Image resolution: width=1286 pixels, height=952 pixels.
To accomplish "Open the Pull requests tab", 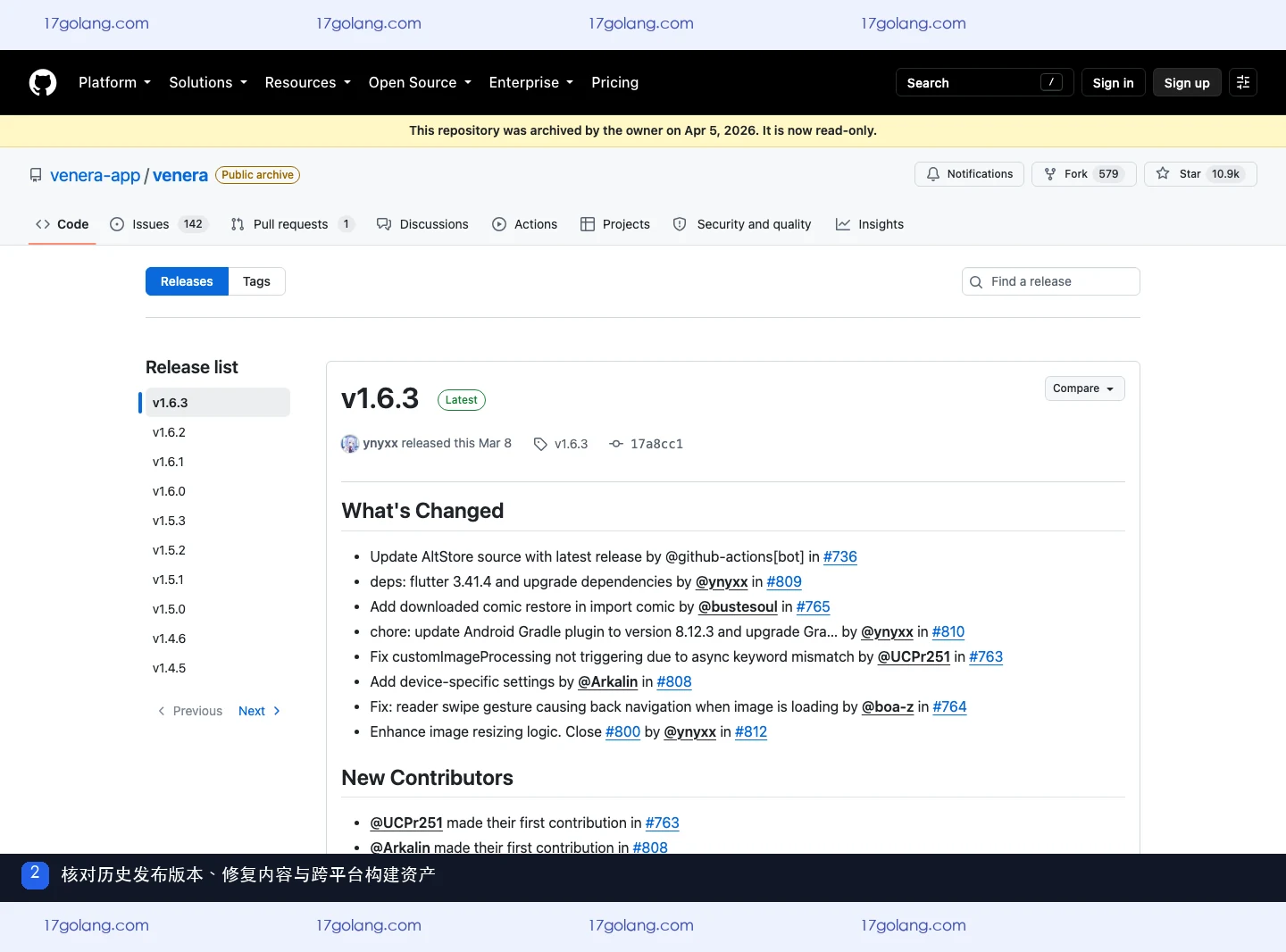I will (x=292, y=224).
